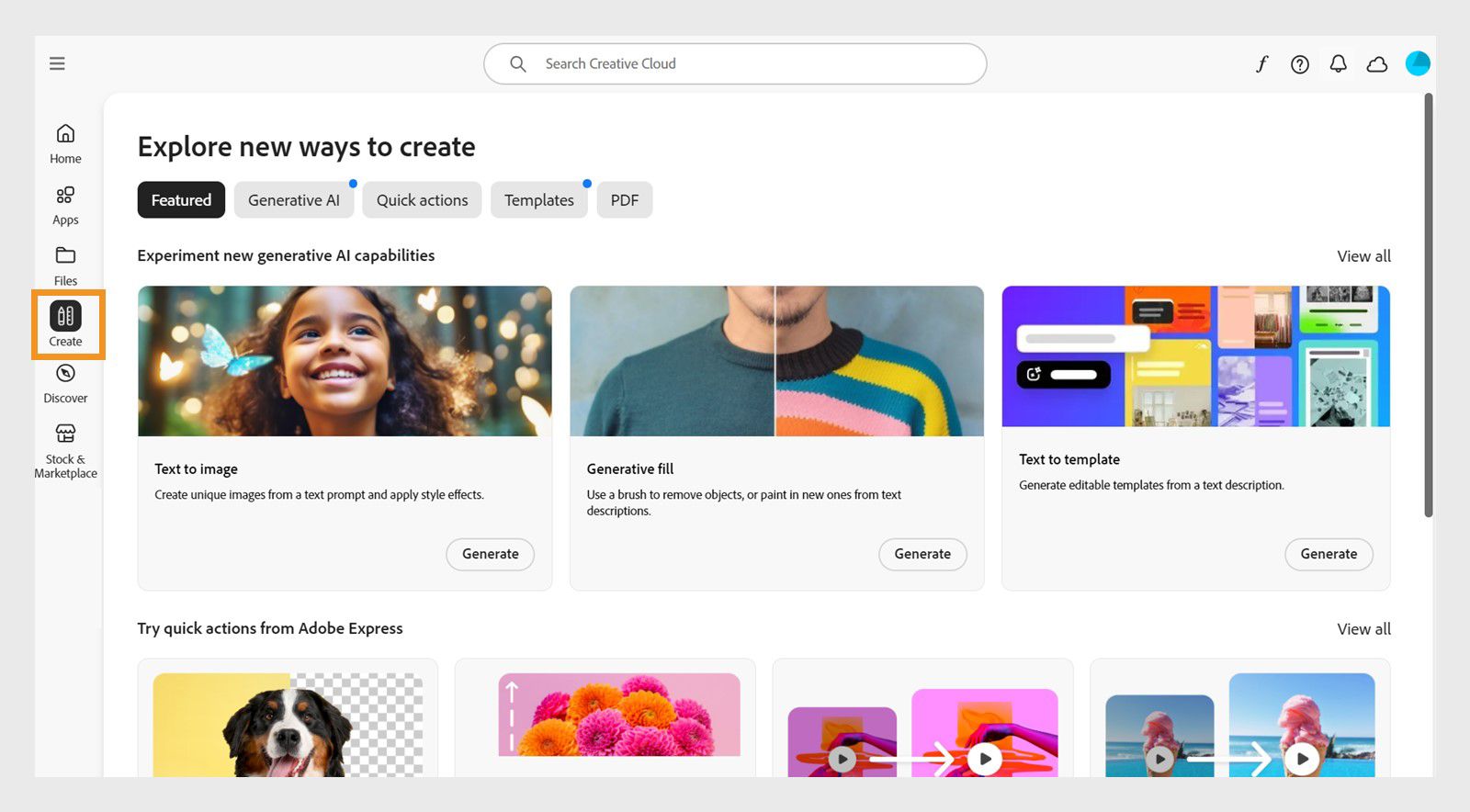Check the cloud sync status icon
Screen dimensions: 1470x812
[1376, 63]
